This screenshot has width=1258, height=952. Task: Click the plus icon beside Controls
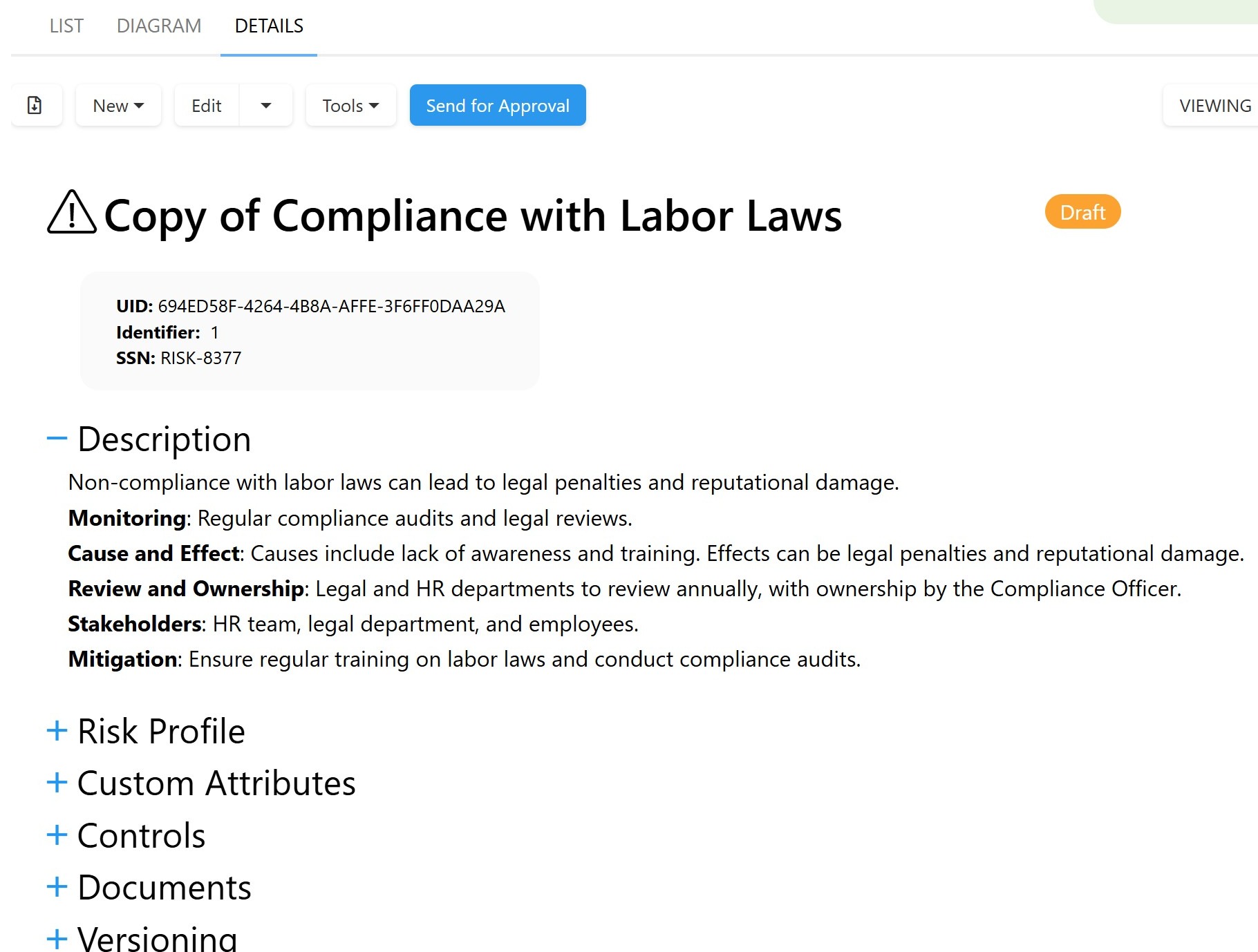pyautogui.click(x=57, y=835)
